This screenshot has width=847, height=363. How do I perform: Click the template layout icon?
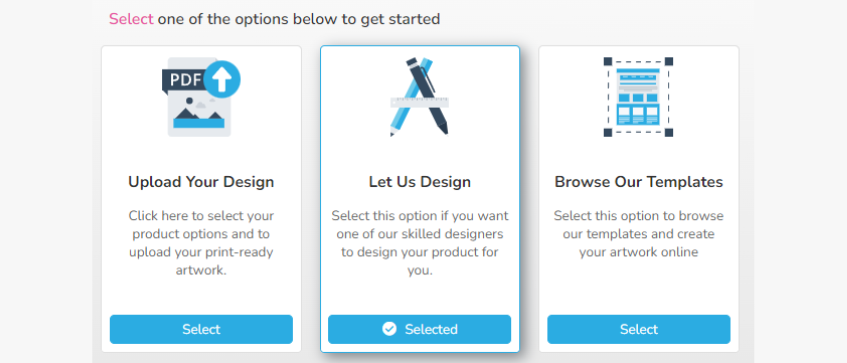pos(638,97)
